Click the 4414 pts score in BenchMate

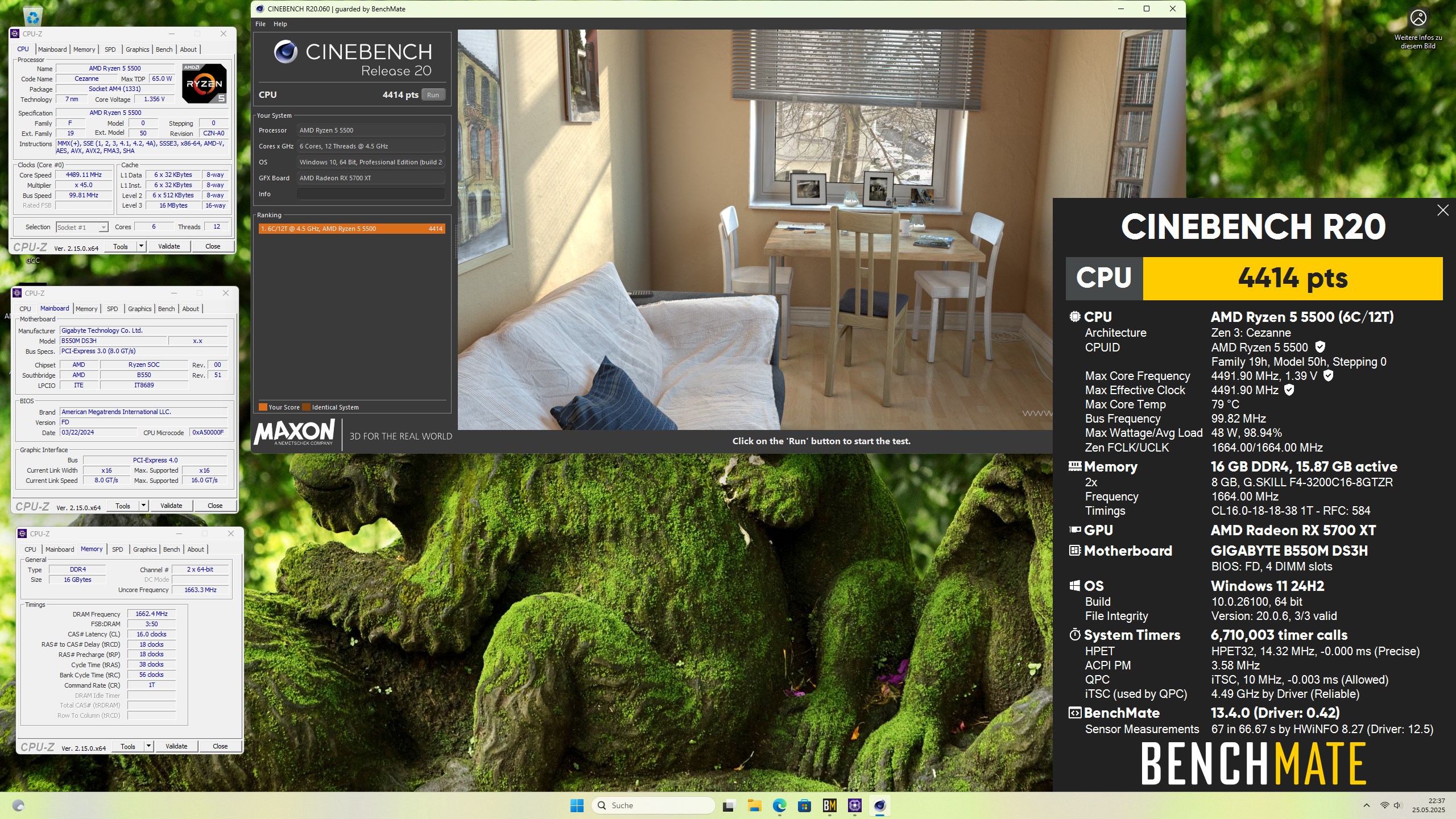coord(1293,278)
